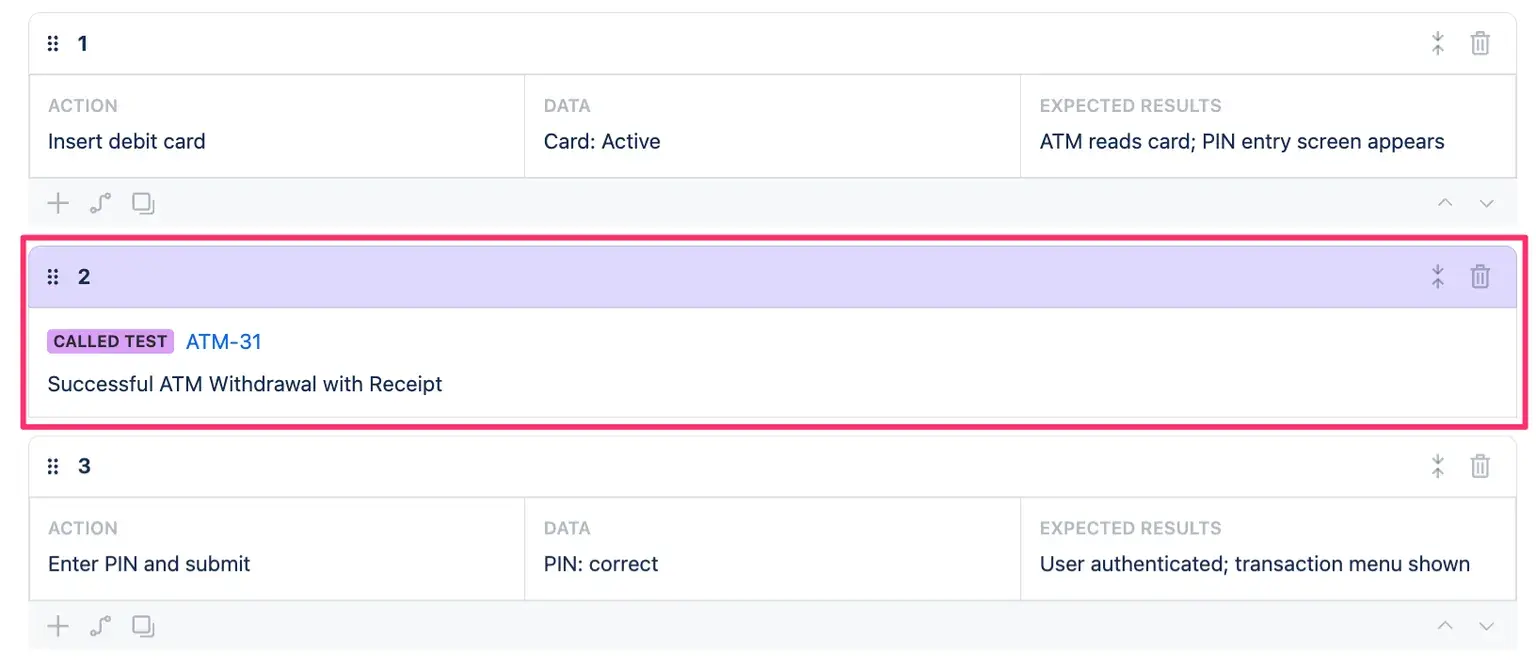Image resolution: width=1536 pixels, height=666 pixels.
Task: Open the ATM-31 linked test case
Action: pyautogui.click(x=223, y=342)
